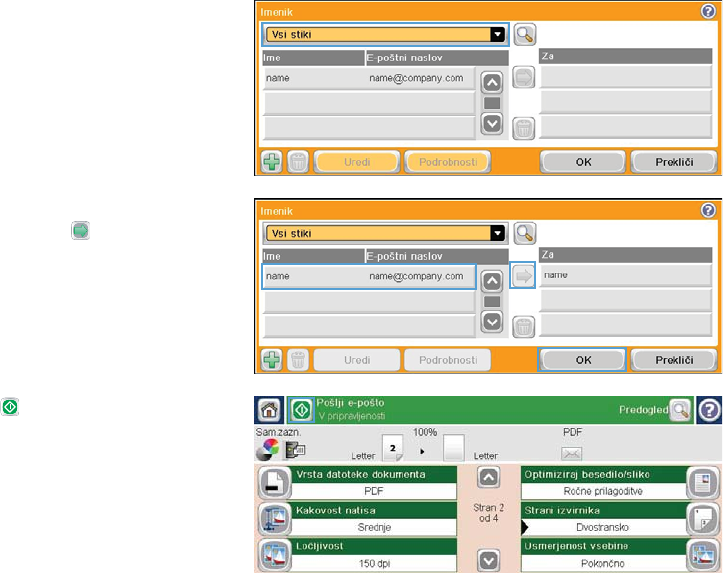
Task: Click the grayed add-to-recipients arrow in top Imenik
Action: point(523,77)
